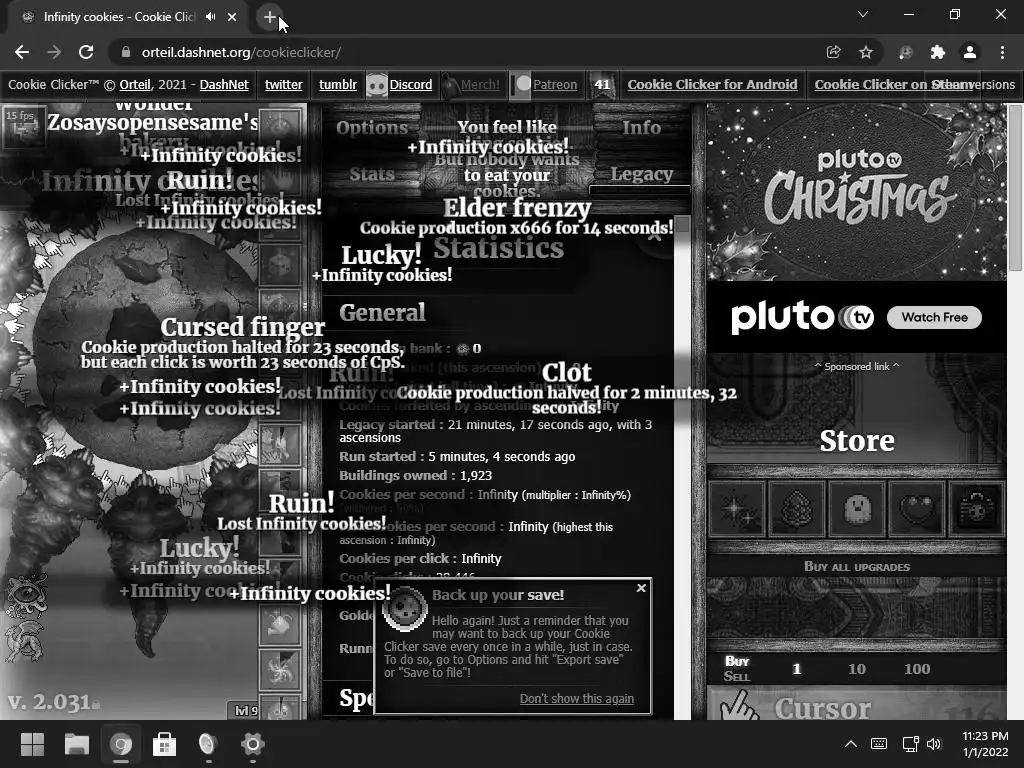
Task: Open browser Extensions puzzle icon
Action: coord(938,52)
